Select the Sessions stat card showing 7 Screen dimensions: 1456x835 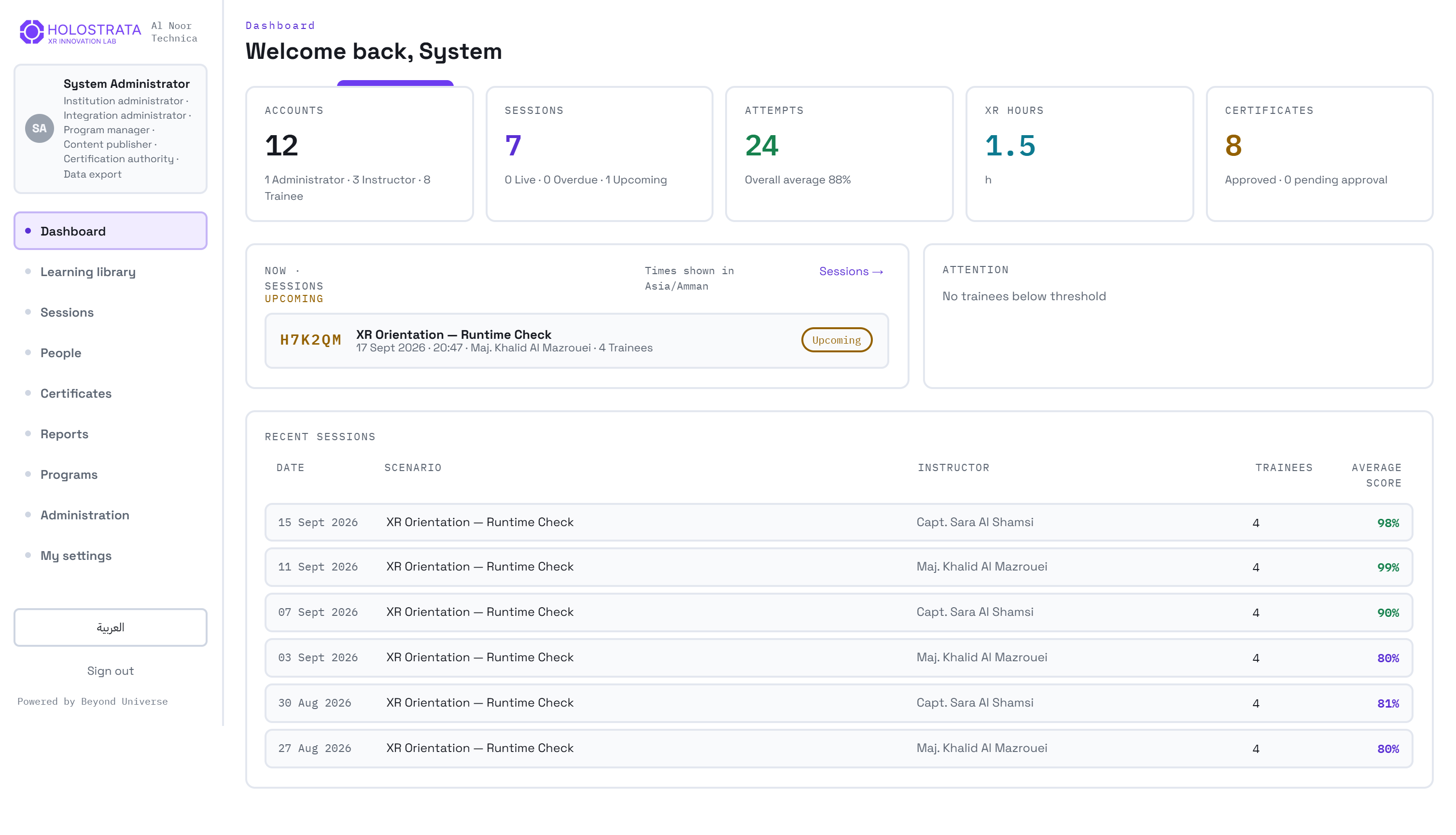(599, 153)
